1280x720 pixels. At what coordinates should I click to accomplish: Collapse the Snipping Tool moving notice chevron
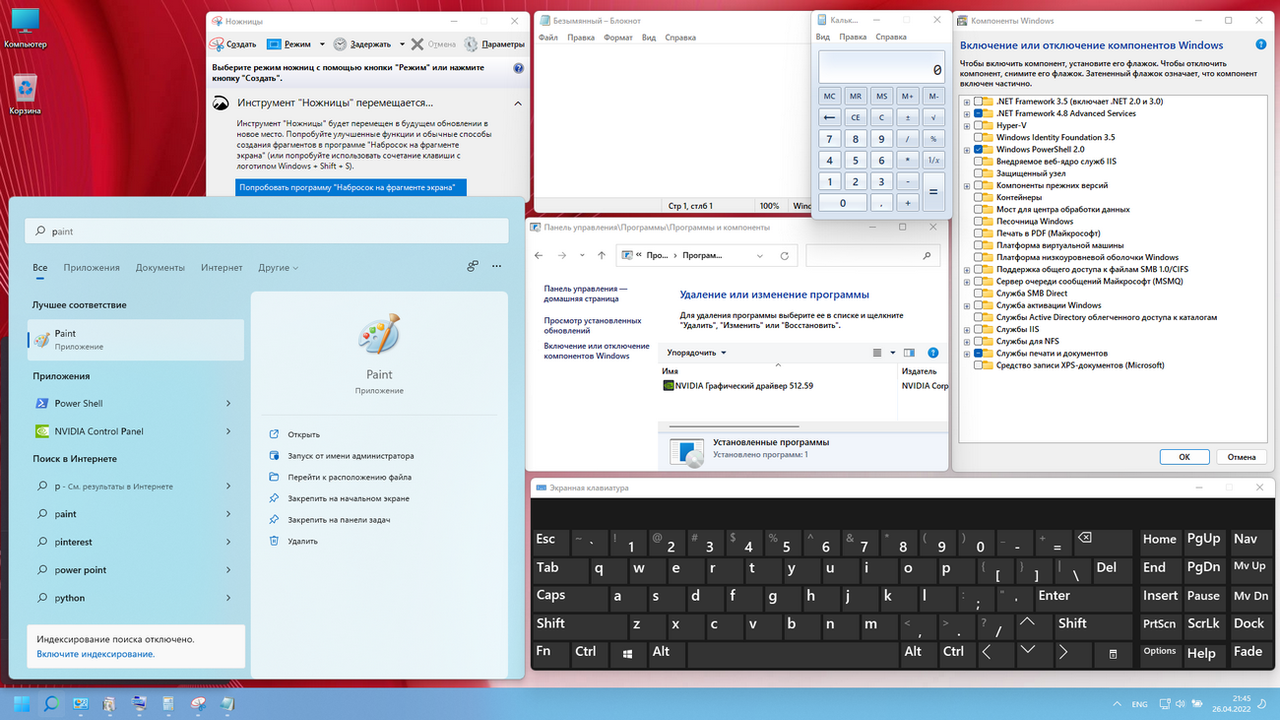pos(518,103)
